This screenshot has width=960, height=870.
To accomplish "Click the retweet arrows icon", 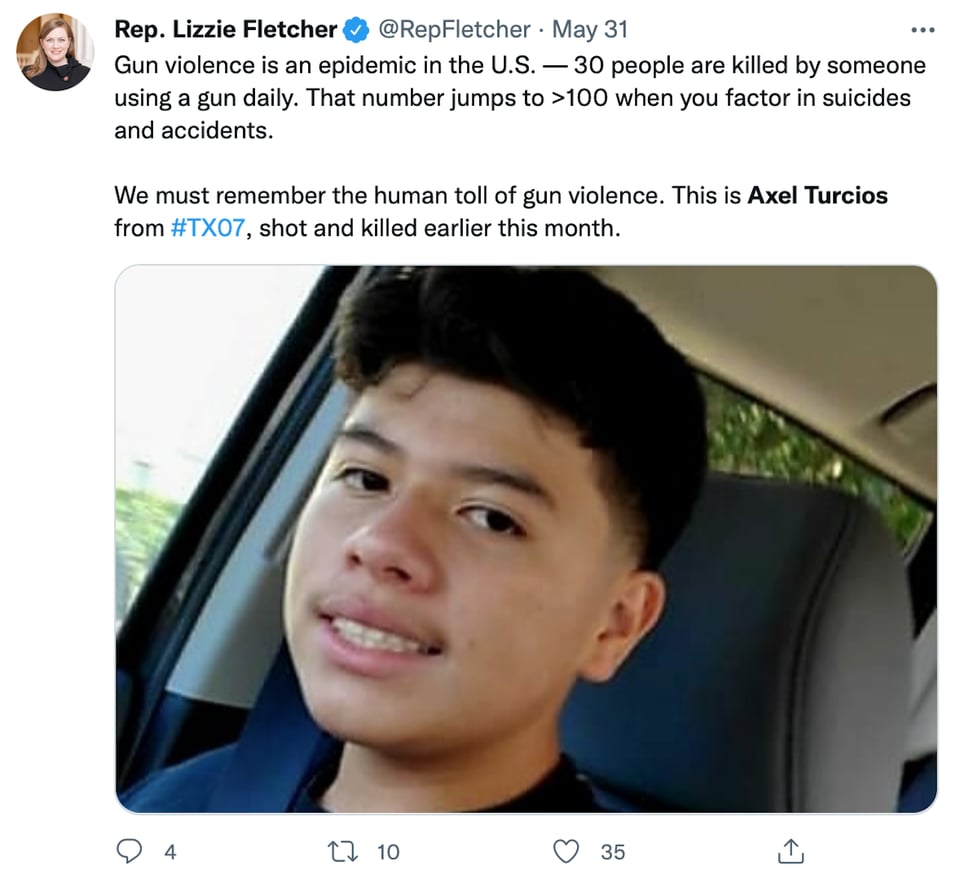I will click(x=342, y=851).
